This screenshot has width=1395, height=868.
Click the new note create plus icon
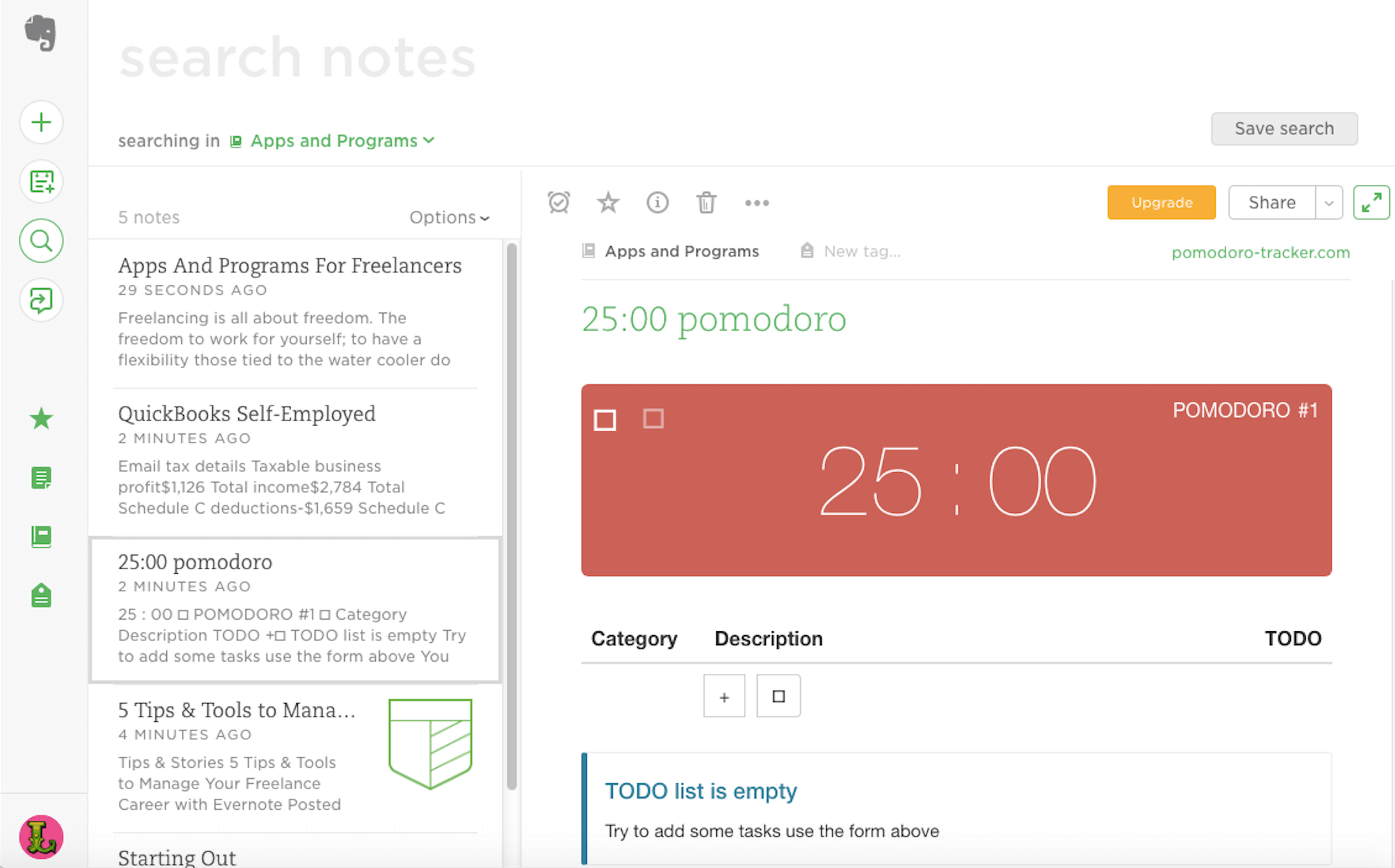click(41, 123)
